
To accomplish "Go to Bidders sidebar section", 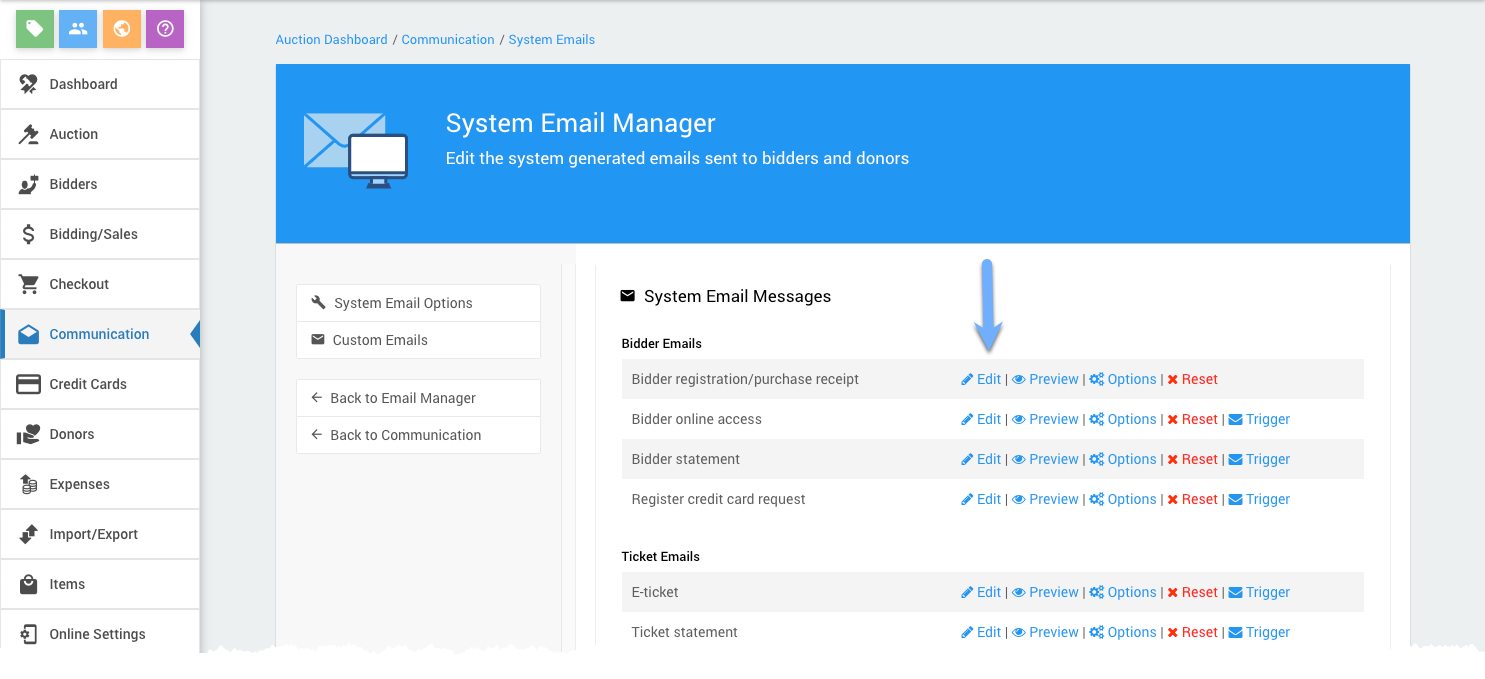I will tap(73, 184).
